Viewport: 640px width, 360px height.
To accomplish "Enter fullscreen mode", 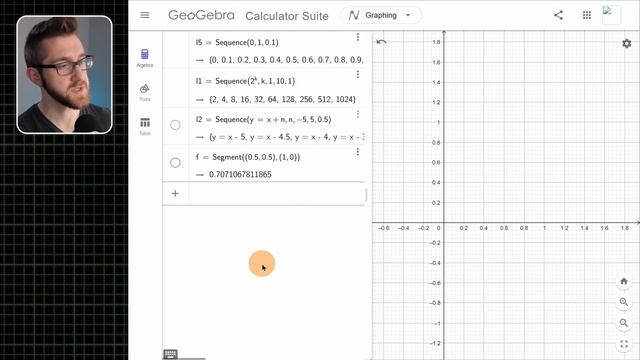I will 624,344.
